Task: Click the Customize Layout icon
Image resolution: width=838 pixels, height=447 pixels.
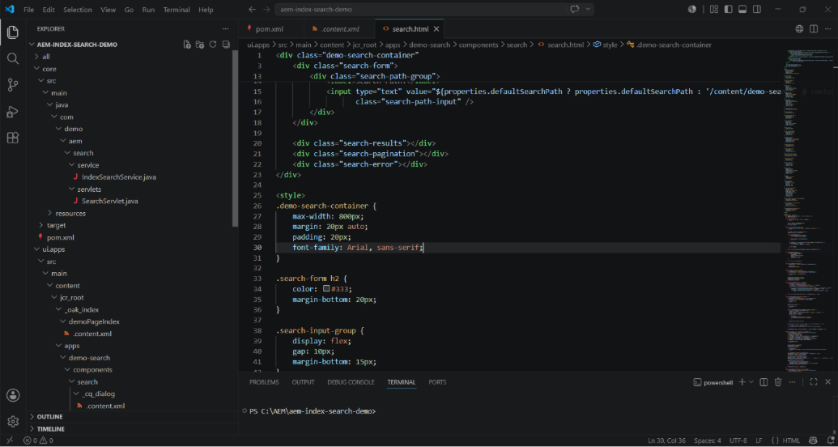Action: click(x=714, y=10)
